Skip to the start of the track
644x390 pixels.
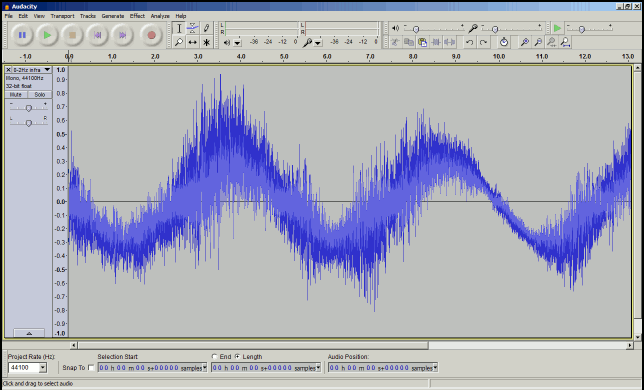coord(97,35)
